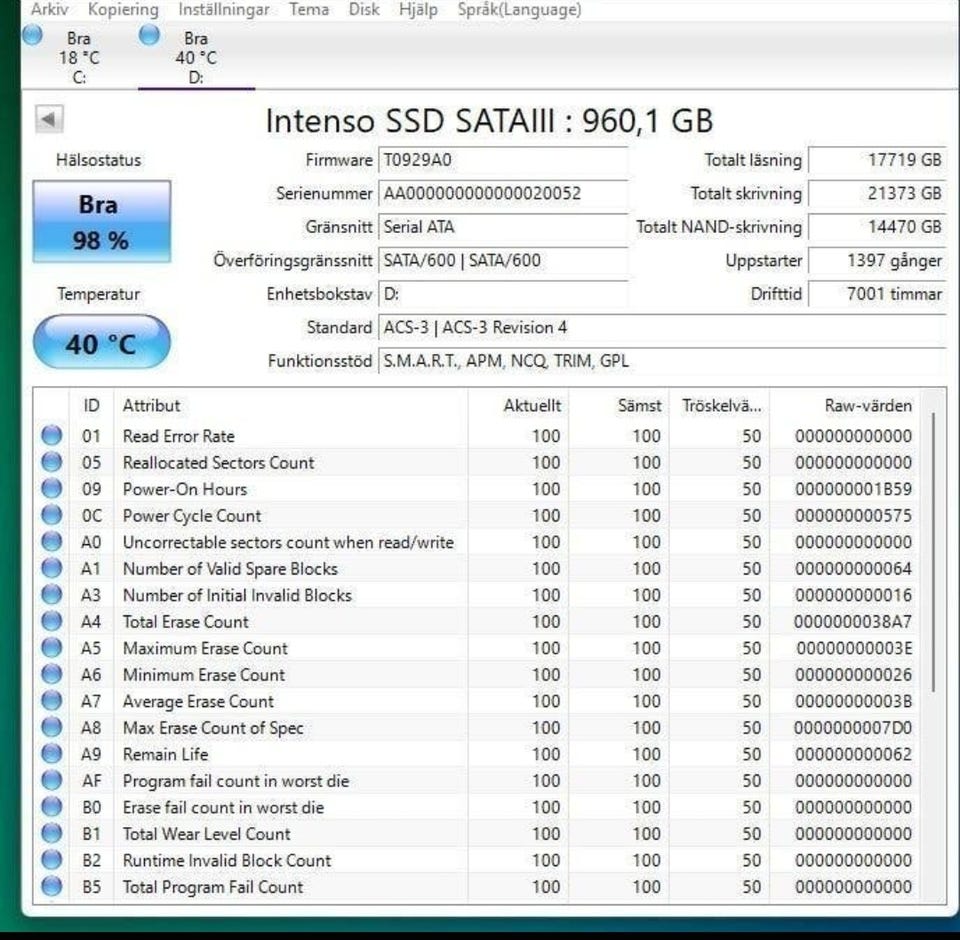Click the ID column header

tap(91, 405)
